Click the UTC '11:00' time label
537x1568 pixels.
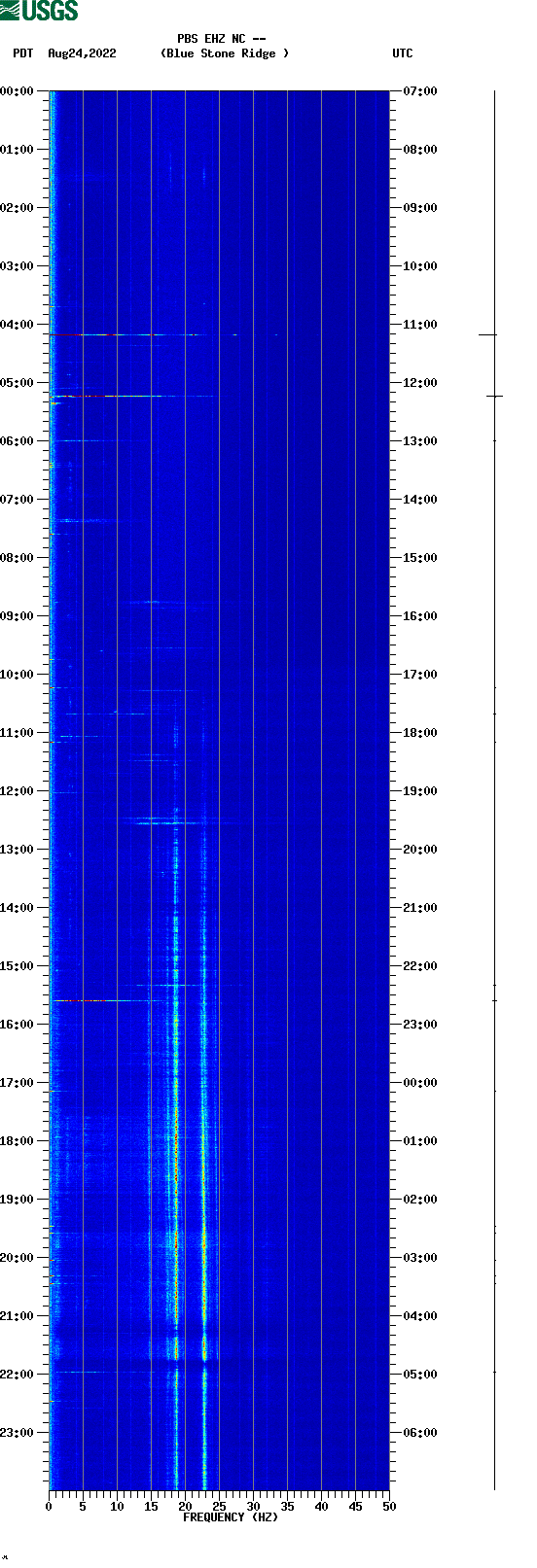coord(420,325)
